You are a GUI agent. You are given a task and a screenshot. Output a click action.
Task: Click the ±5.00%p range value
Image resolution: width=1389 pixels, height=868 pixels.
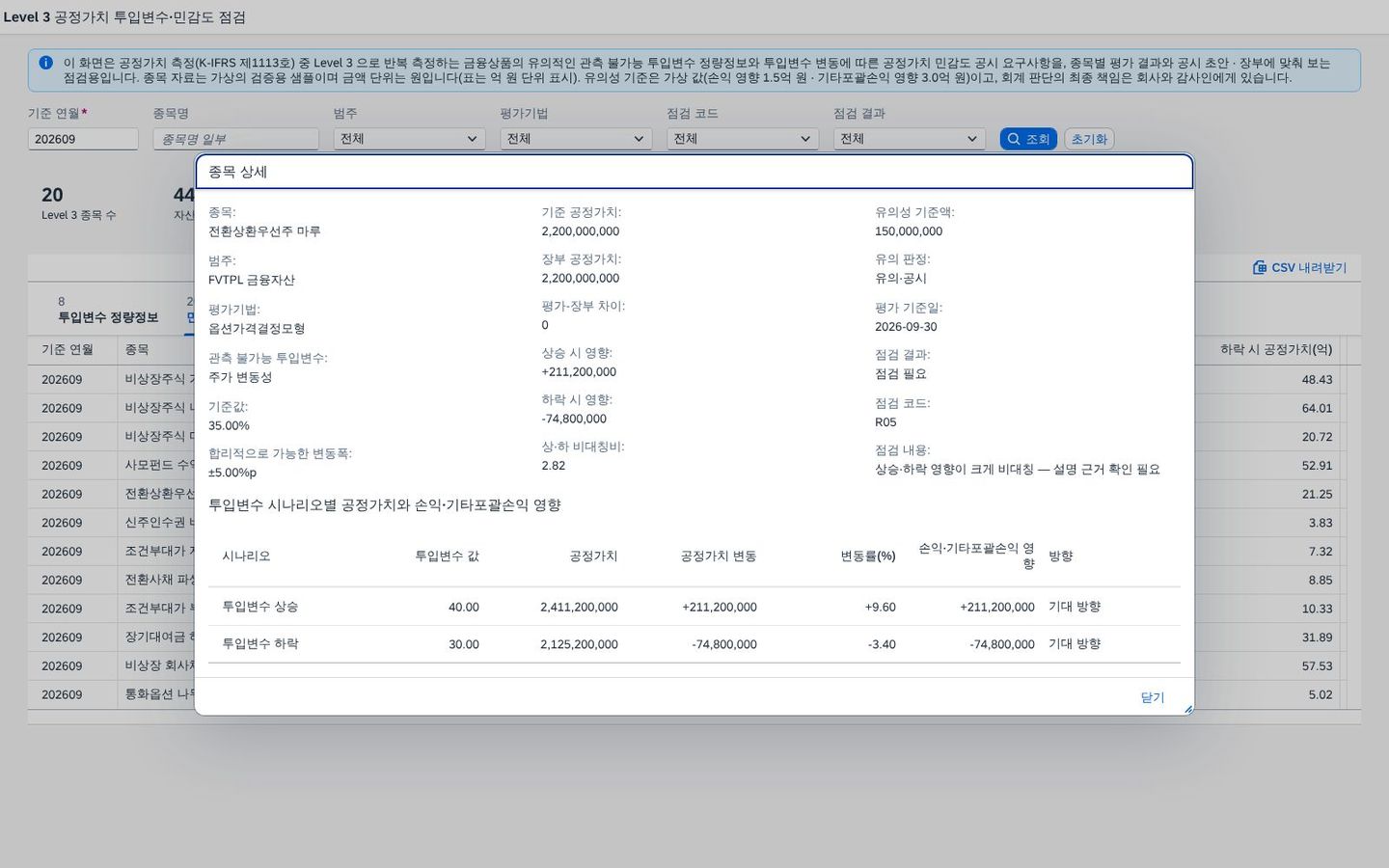tap(232, 473)
